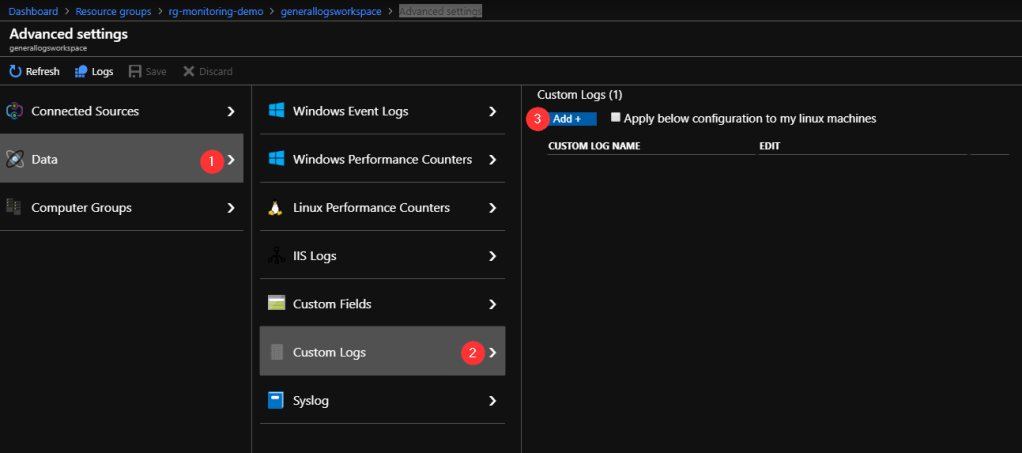Click the CUSTOM LOG NAME column header
Image resolution: width=1022 pixels, height=453 pixels.
pyautogui.click(x=594, y=146)
